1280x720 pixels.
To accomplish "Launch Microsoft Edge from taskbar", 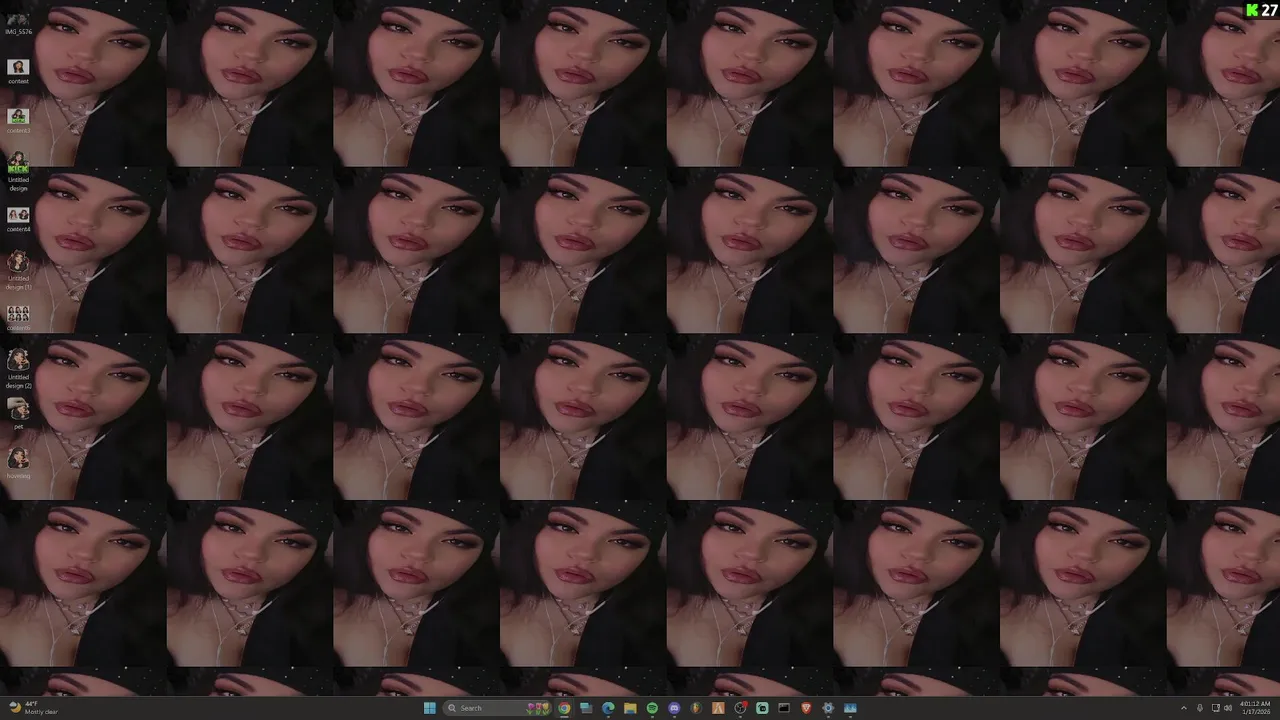I will click(x=608, y=708).
